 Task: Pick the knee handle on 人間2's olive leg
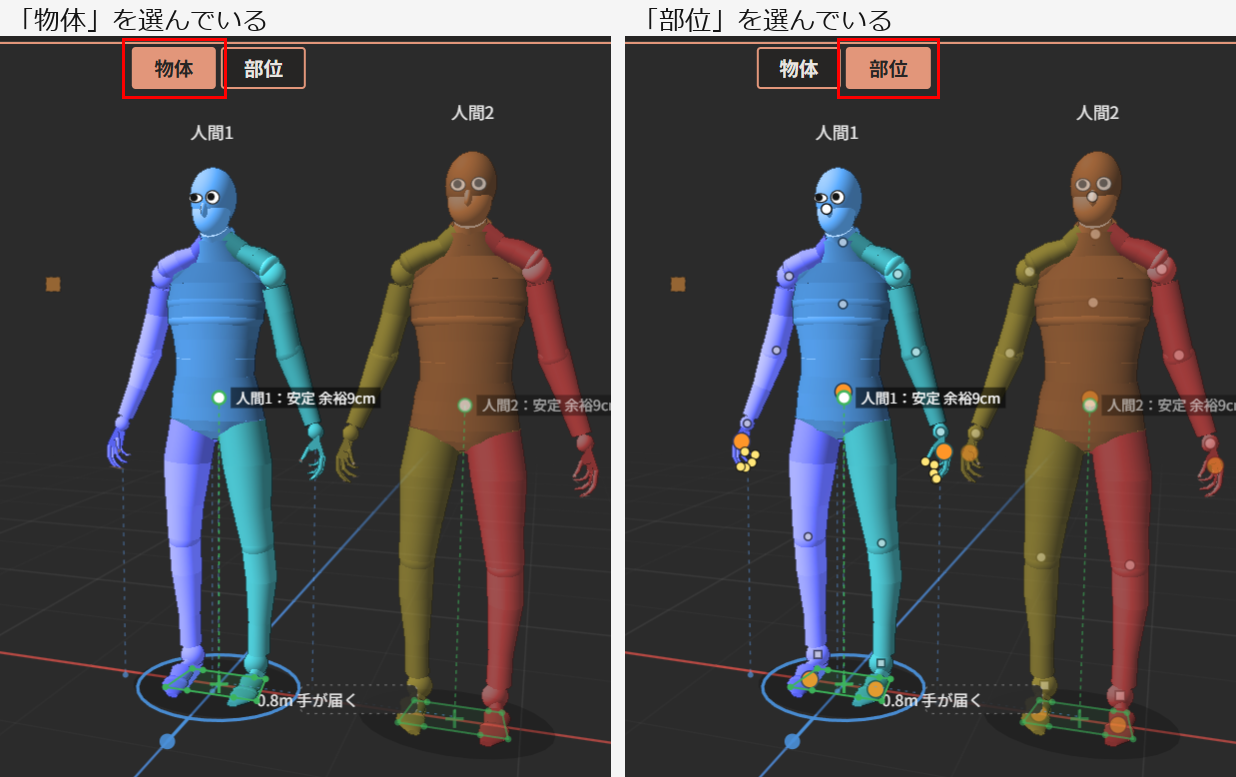point(1042,558)
